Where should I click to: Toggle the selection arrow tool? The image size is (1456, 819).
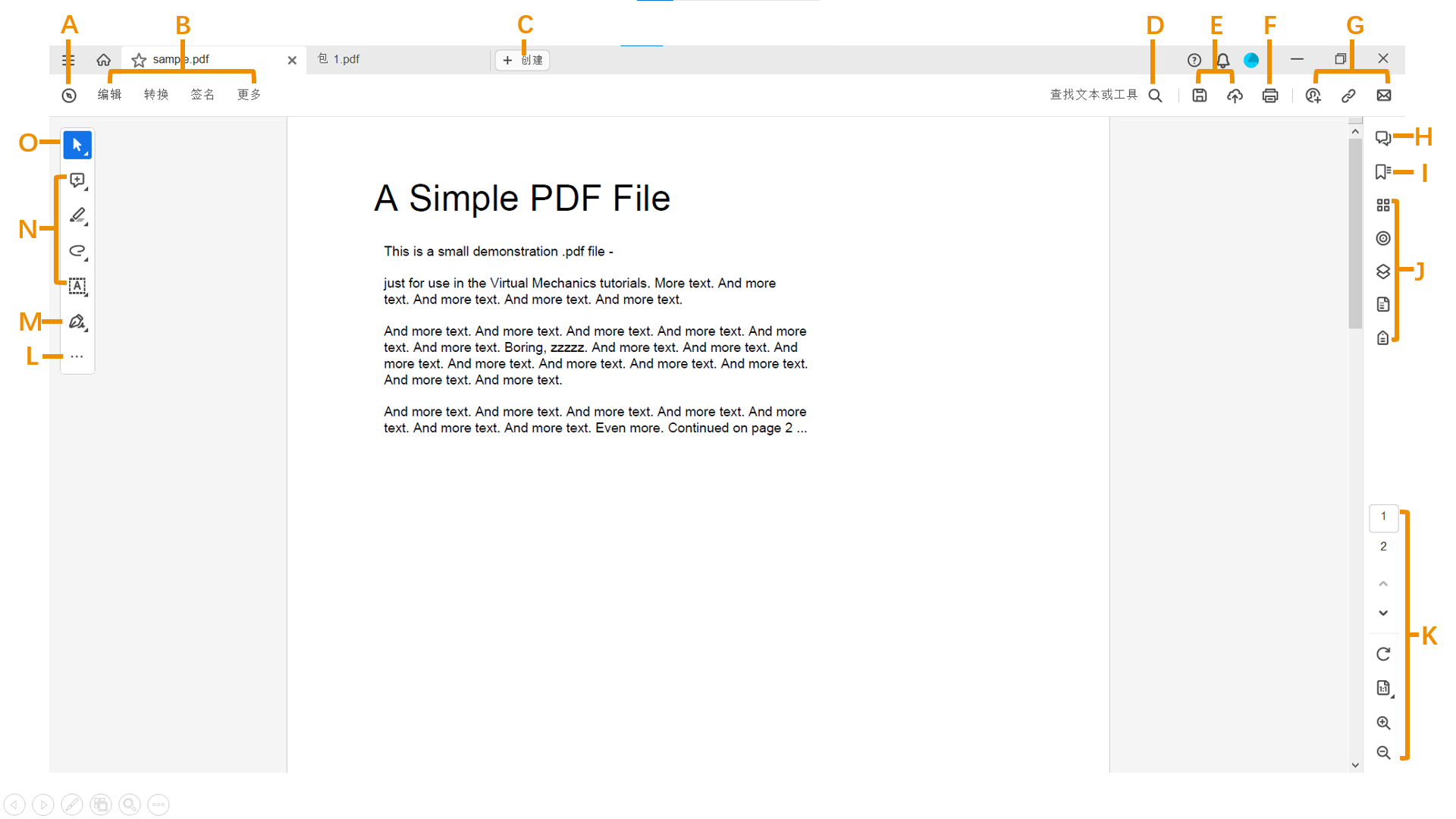point(77,145)
